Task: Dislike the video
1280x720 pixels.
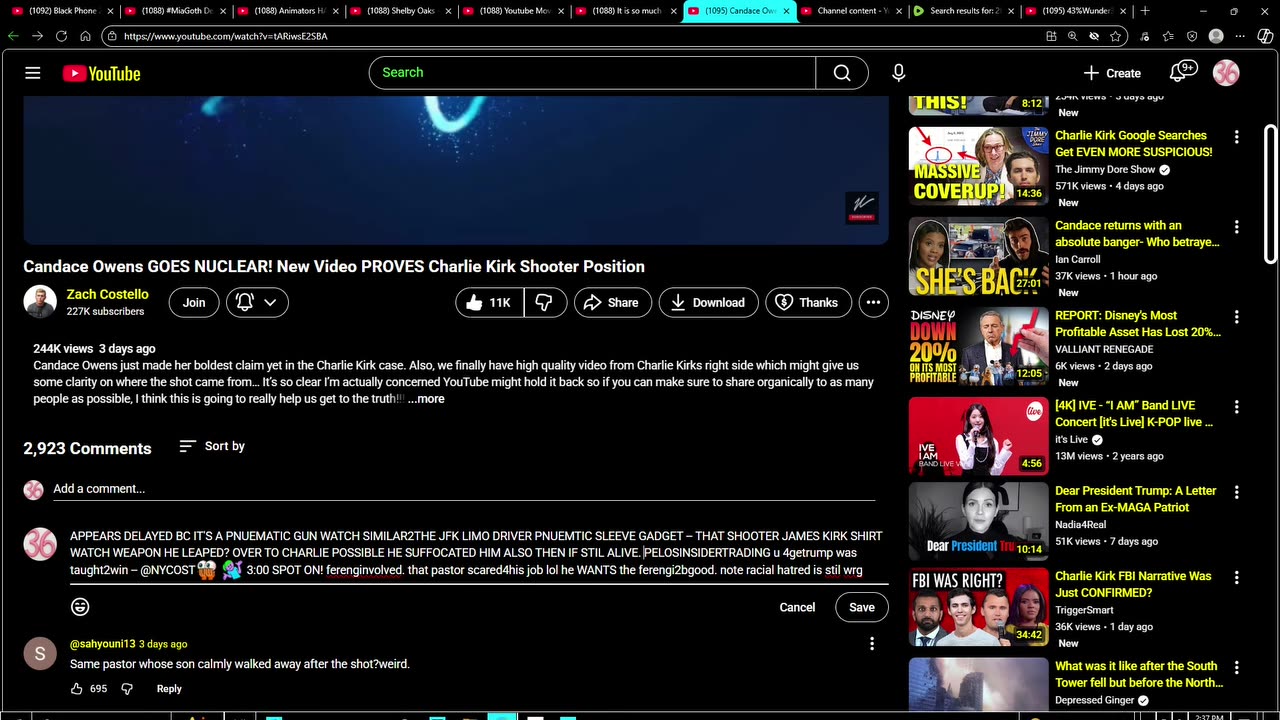Action: (545, 302)
